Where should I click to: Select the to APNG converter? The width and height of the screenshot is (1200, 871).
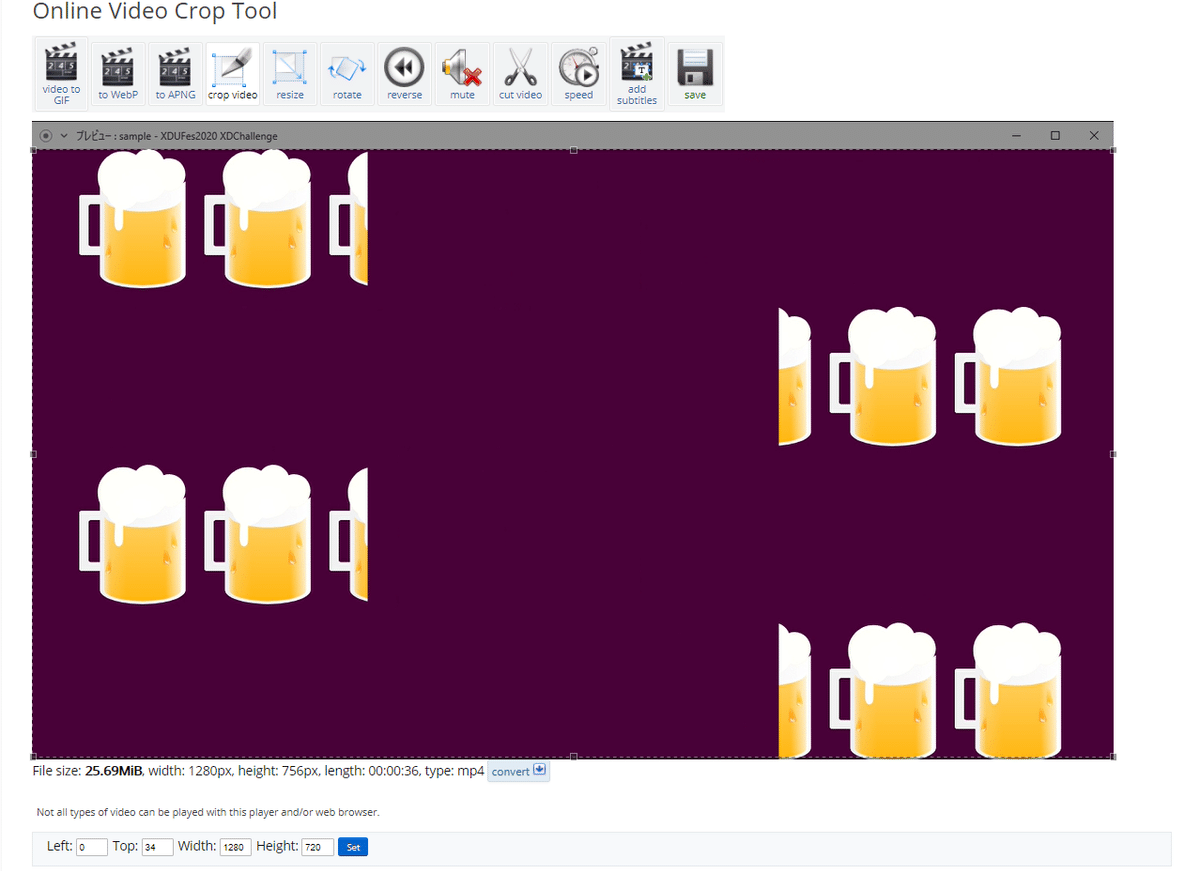[175, 74]
